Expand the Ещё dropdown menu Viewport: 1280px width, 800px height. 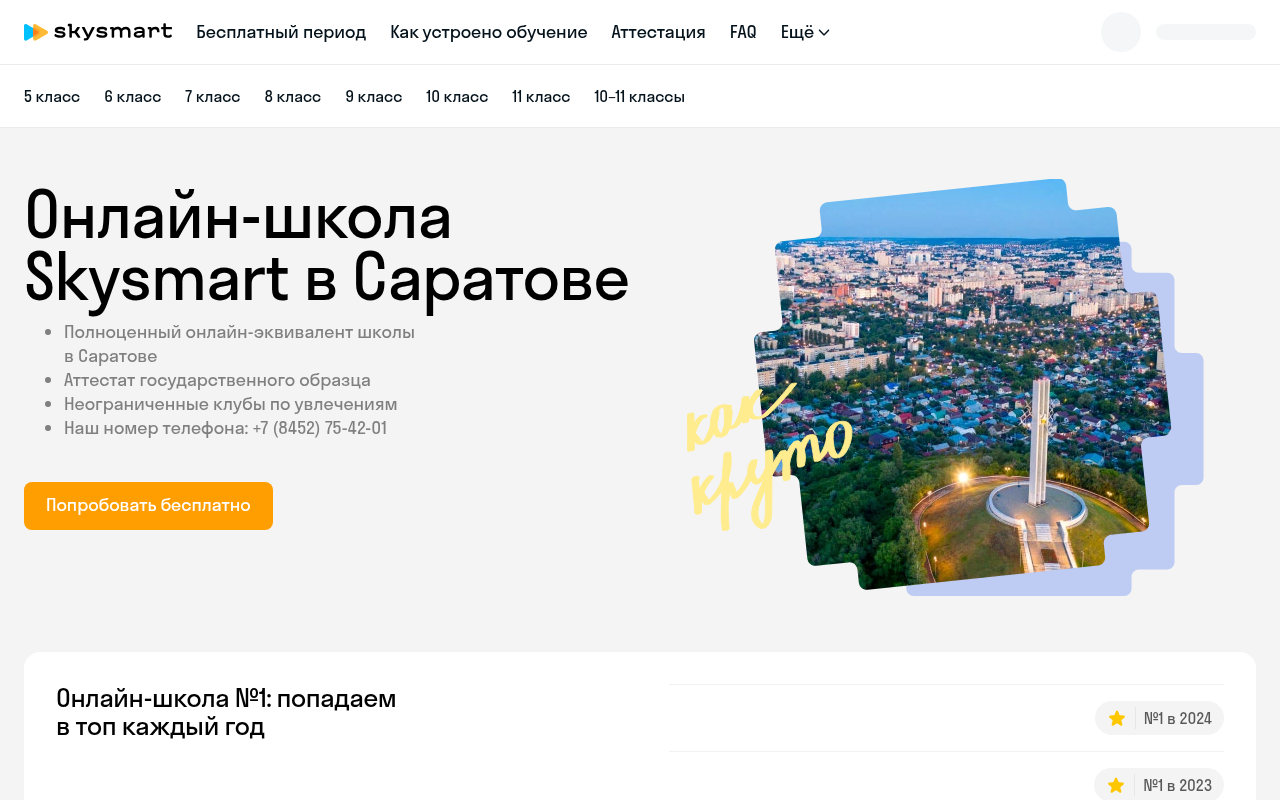click(x=805, y=32)
